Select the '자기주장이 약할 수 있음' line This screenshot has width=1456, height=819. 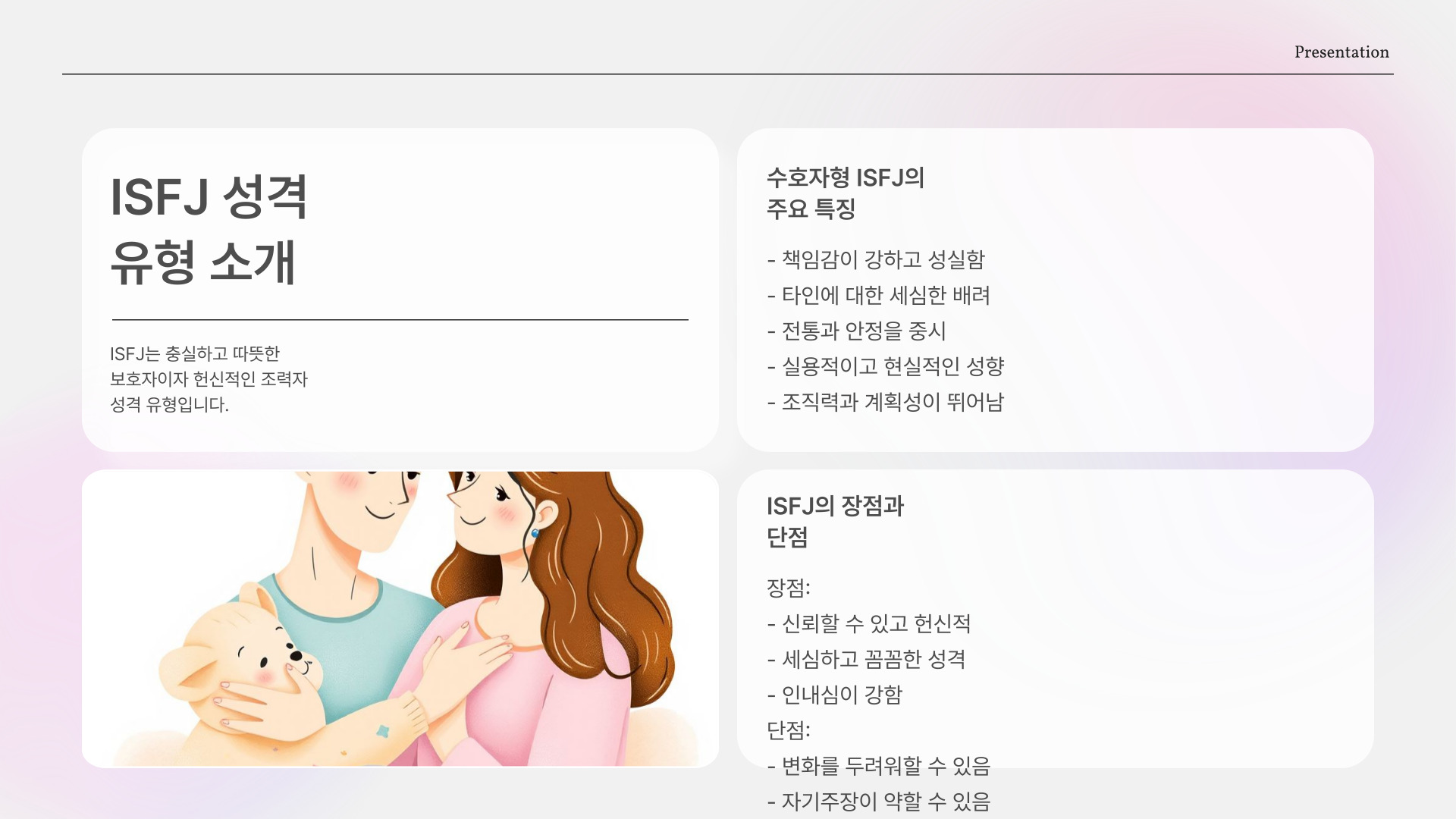pos(879,802)
